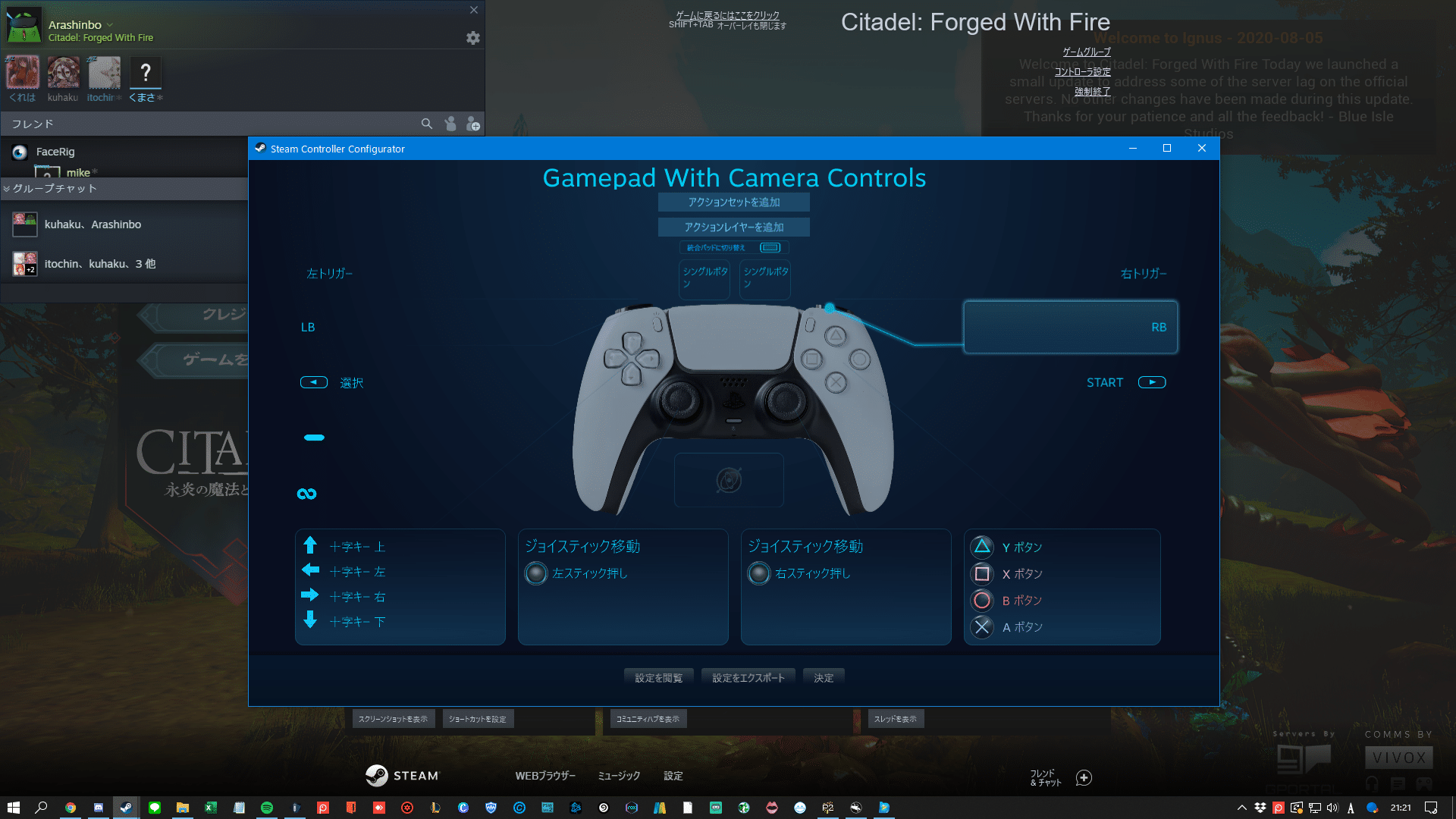Select the RB binding box
This screenshot has width=1456, height=819.
tap(1070, 327)
